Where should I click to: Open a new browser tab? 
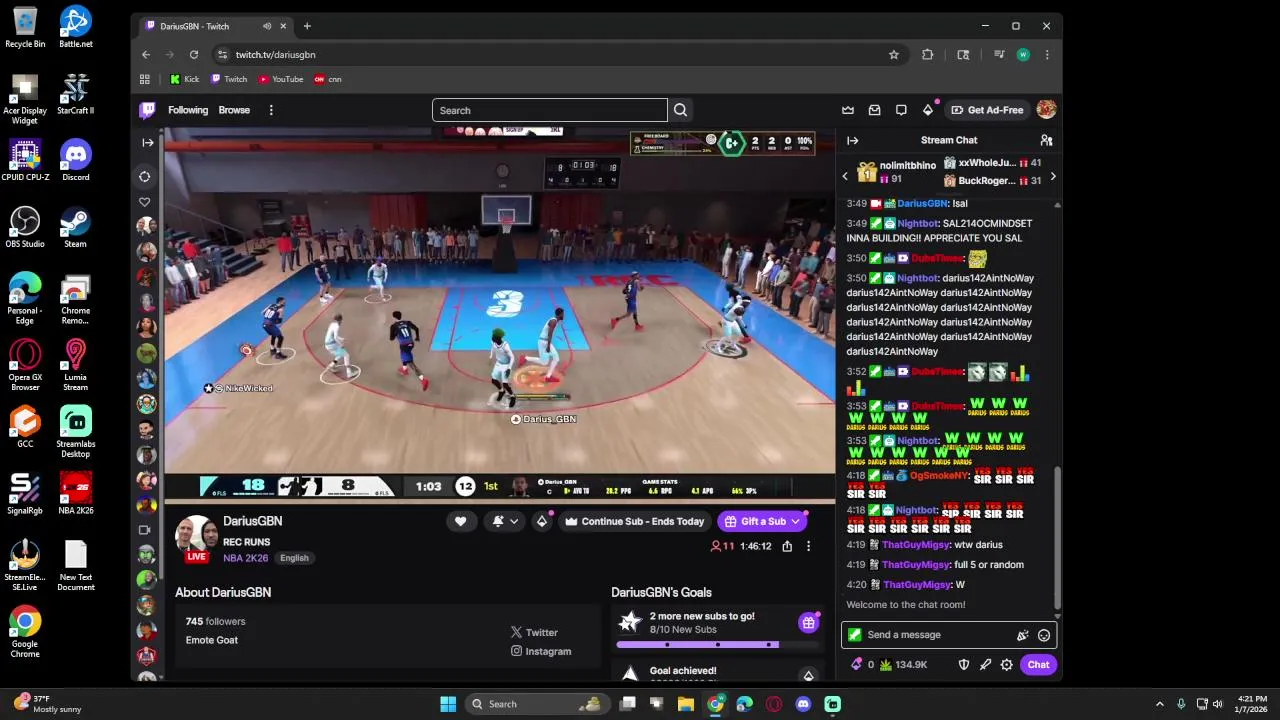[307, 26]
